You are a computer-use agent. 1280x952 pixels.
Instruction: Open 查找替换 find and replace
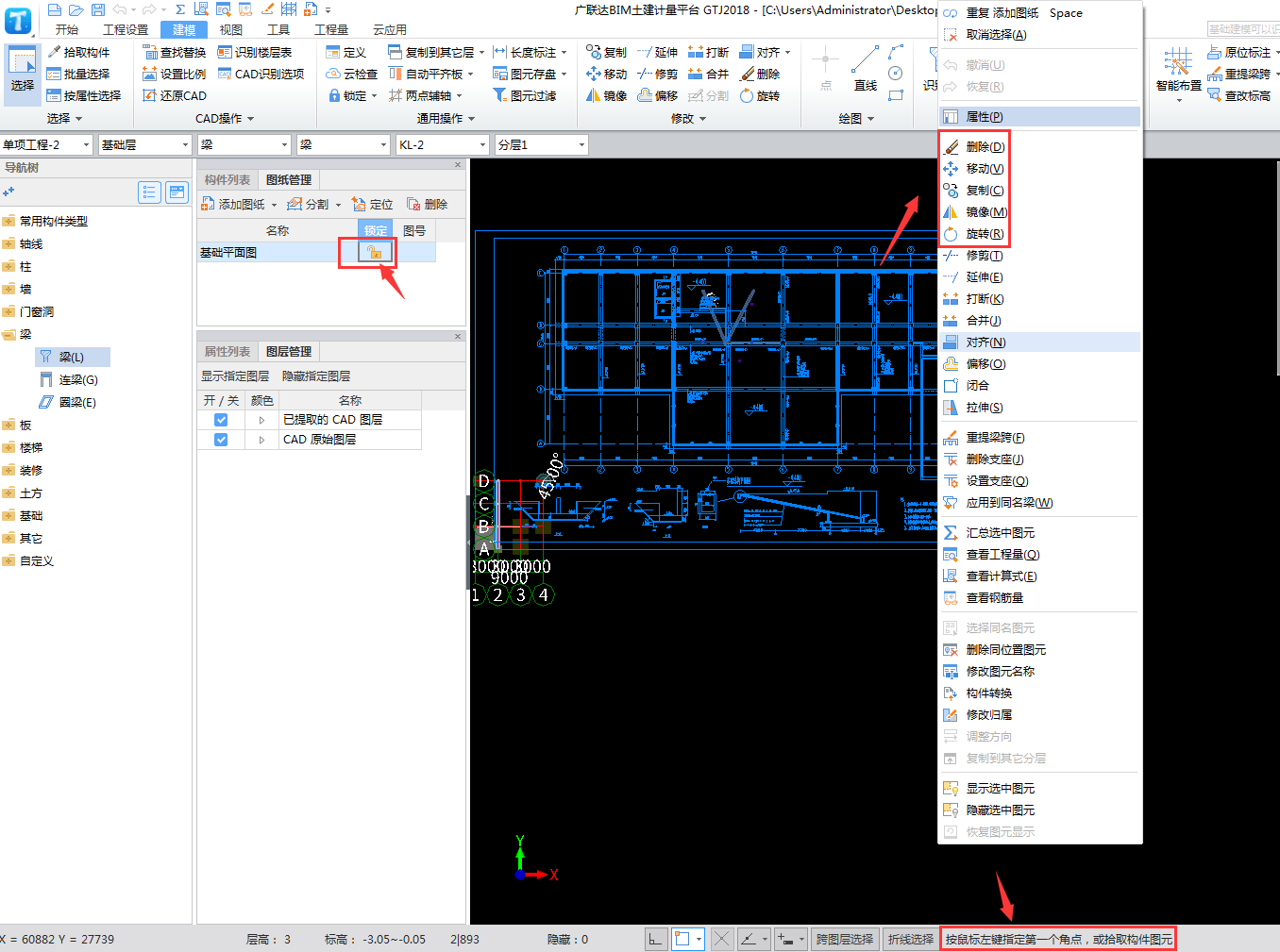pyautogui.click(x=174, y=53)
